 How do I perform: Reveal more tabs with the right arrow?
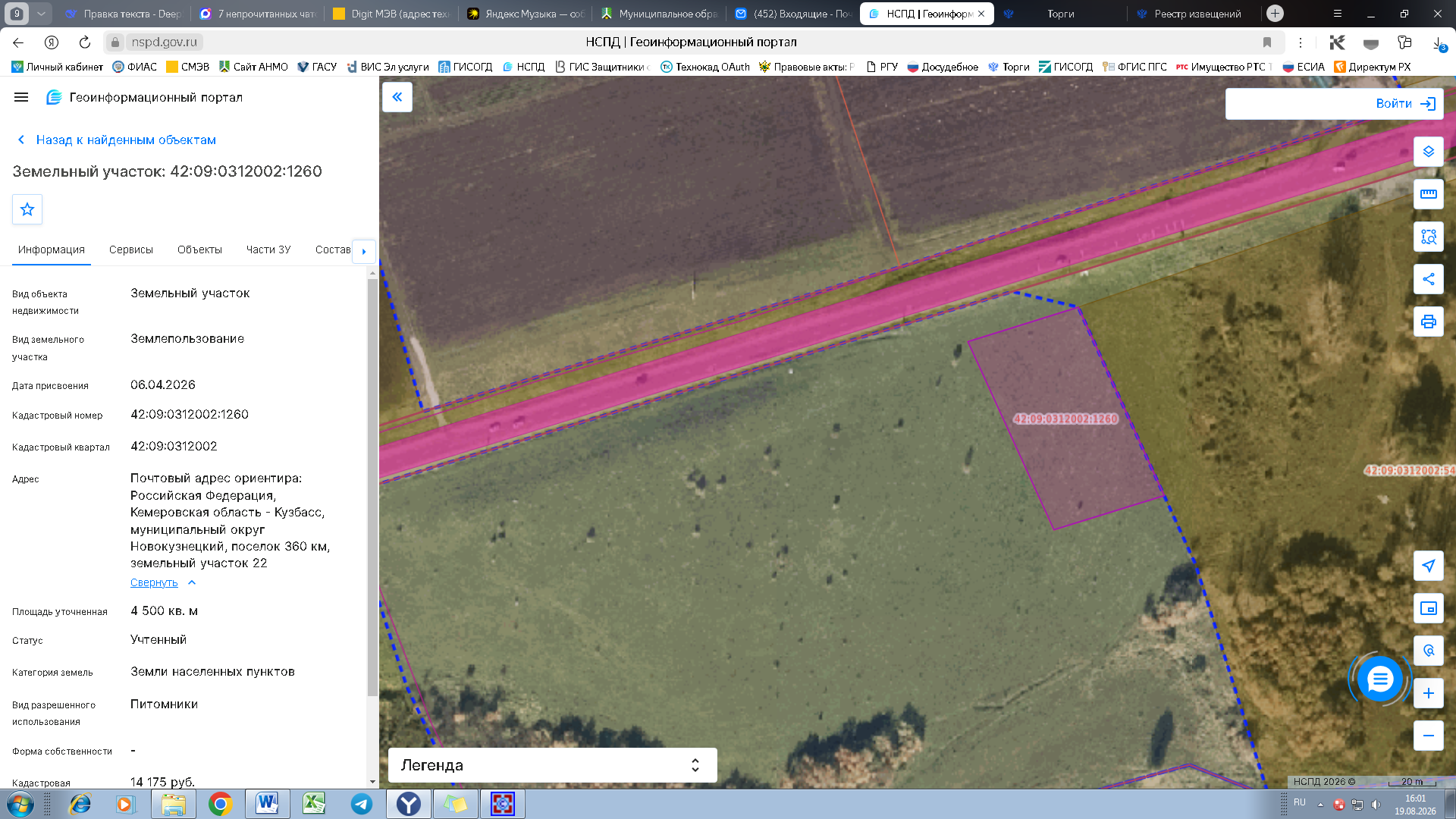364,251
